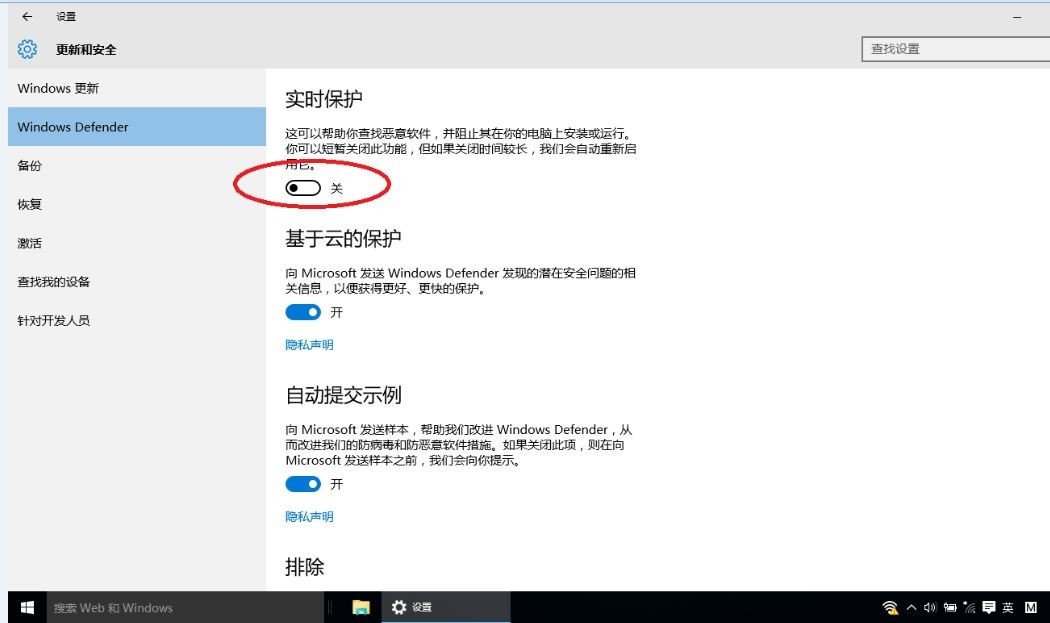Open File Explorer from the taskbar

361,608
